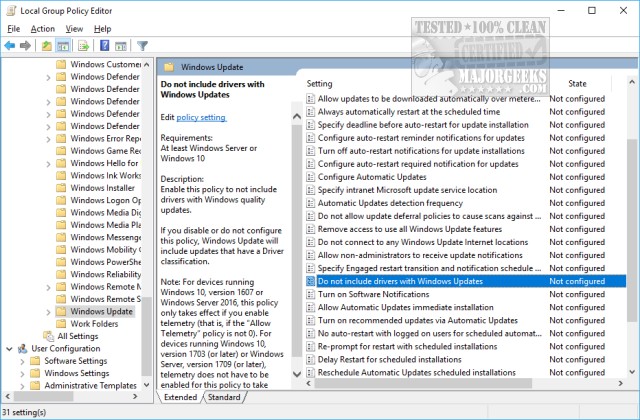Click the Windows Installer folder icon

61,188
